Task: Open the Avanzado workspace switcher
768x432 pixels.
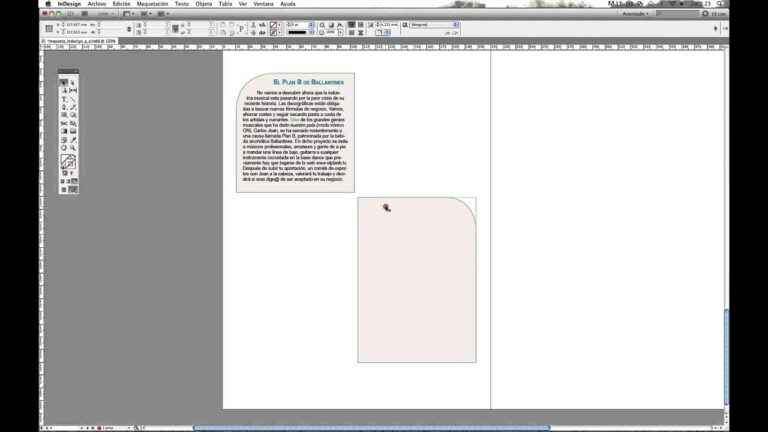Action: click(x=635, y=14)
